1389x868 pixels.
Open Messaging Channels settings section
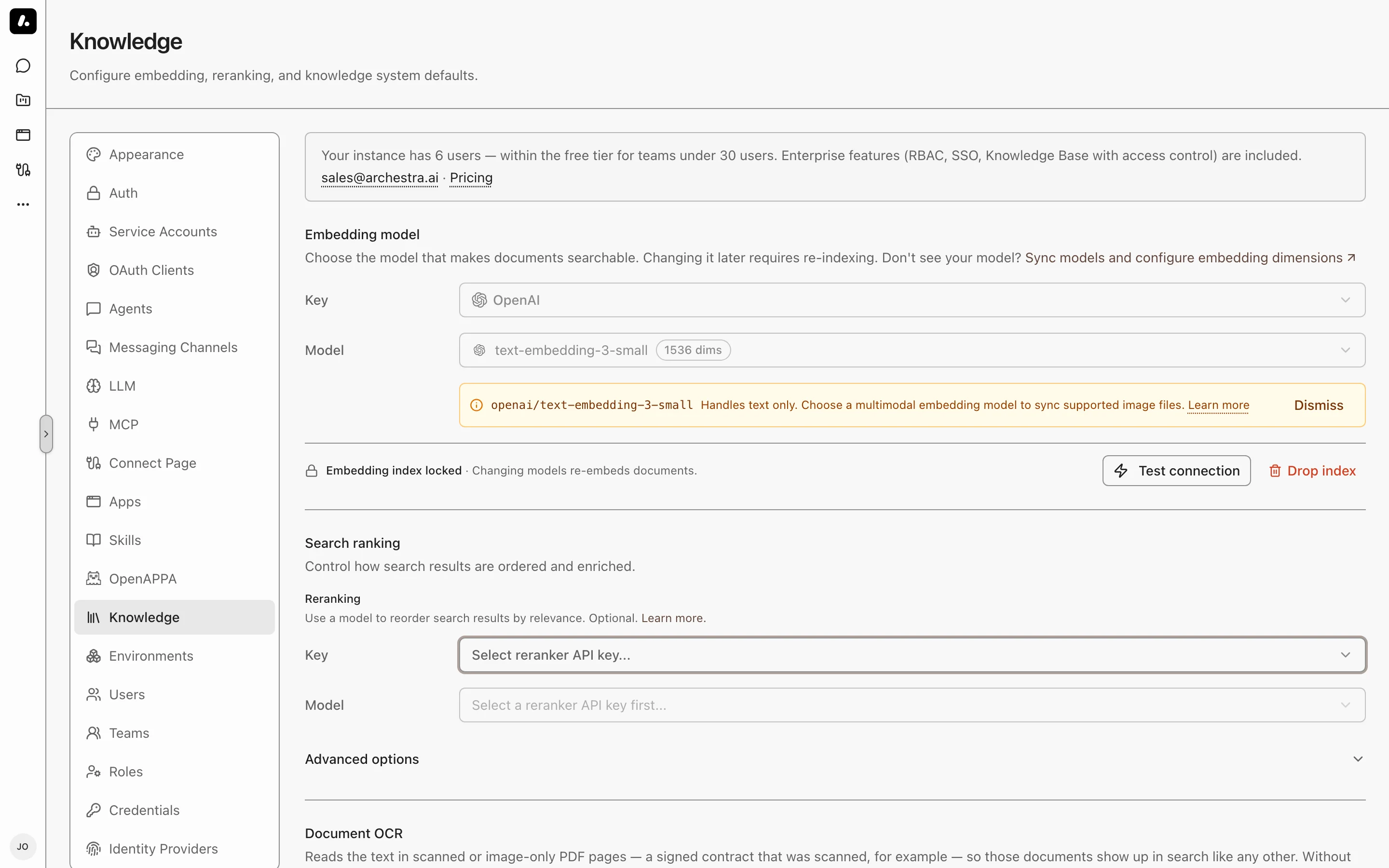tap(175, 347)
